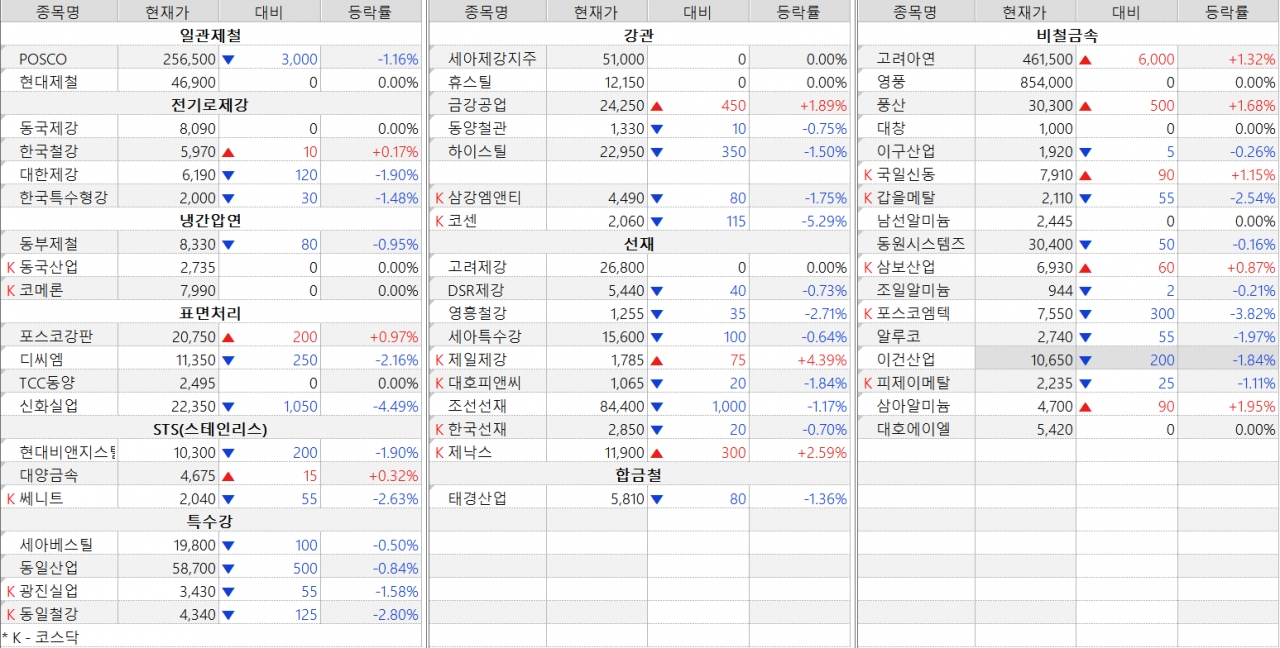This screenshot has height=648, width=1280.
Task: Click 동일철강 stock name
Action: (x=48, y=614)
